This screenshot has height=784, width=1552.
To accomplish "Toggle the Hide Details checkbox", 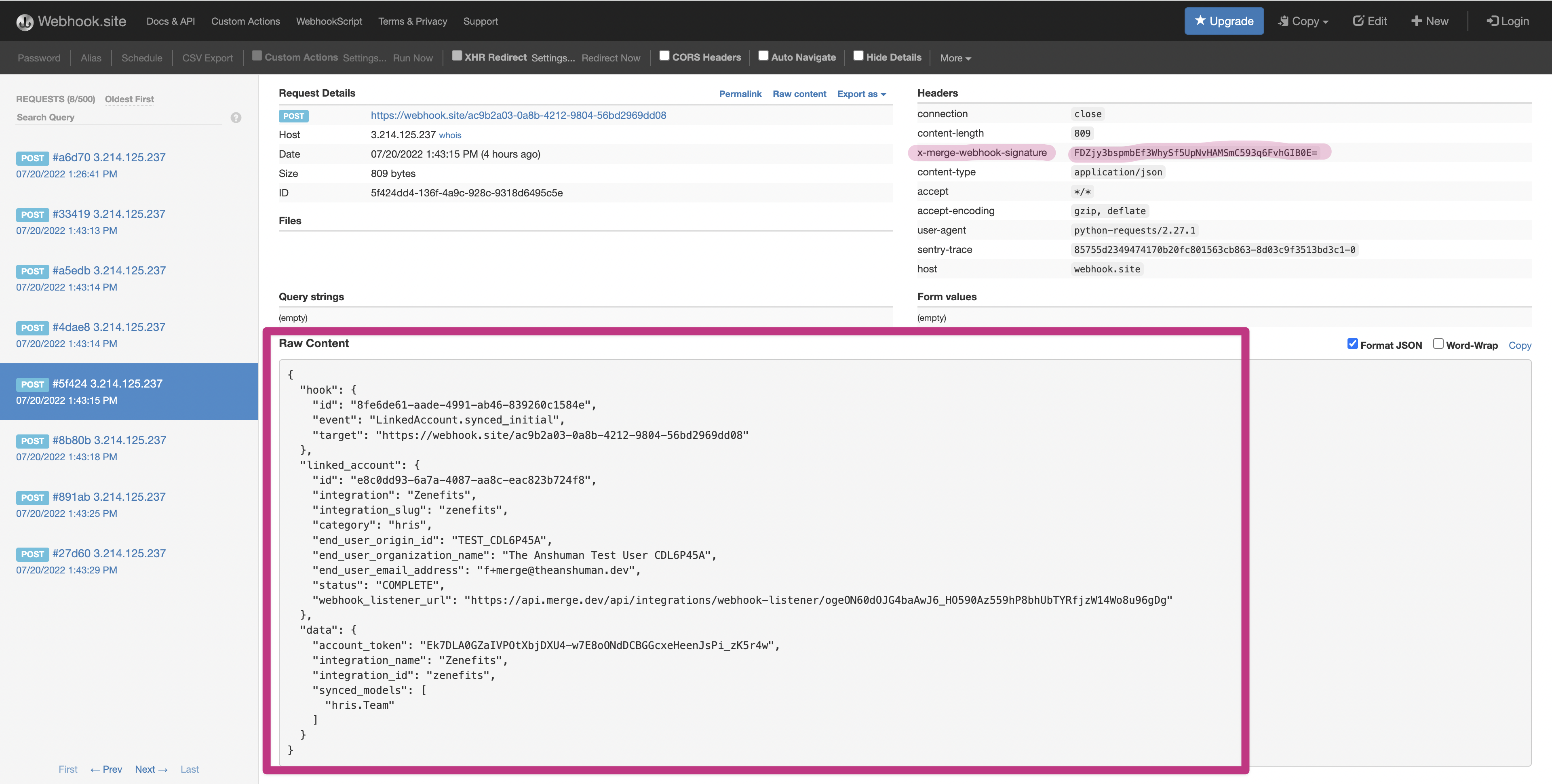I will pyautogui.click(x=858, y=55).
